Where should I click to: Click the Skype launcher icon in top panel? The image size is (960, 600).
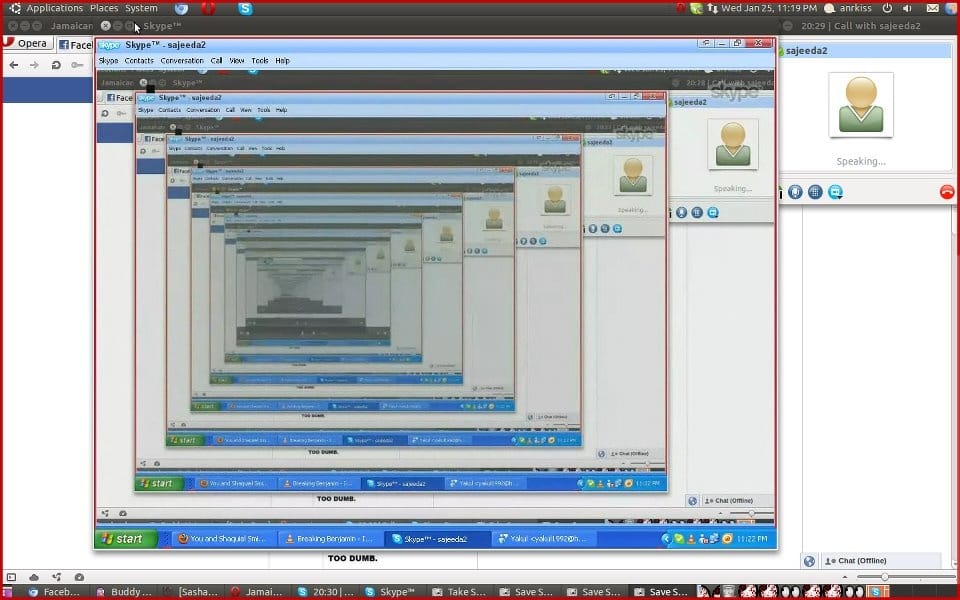(x=246, y=9)
